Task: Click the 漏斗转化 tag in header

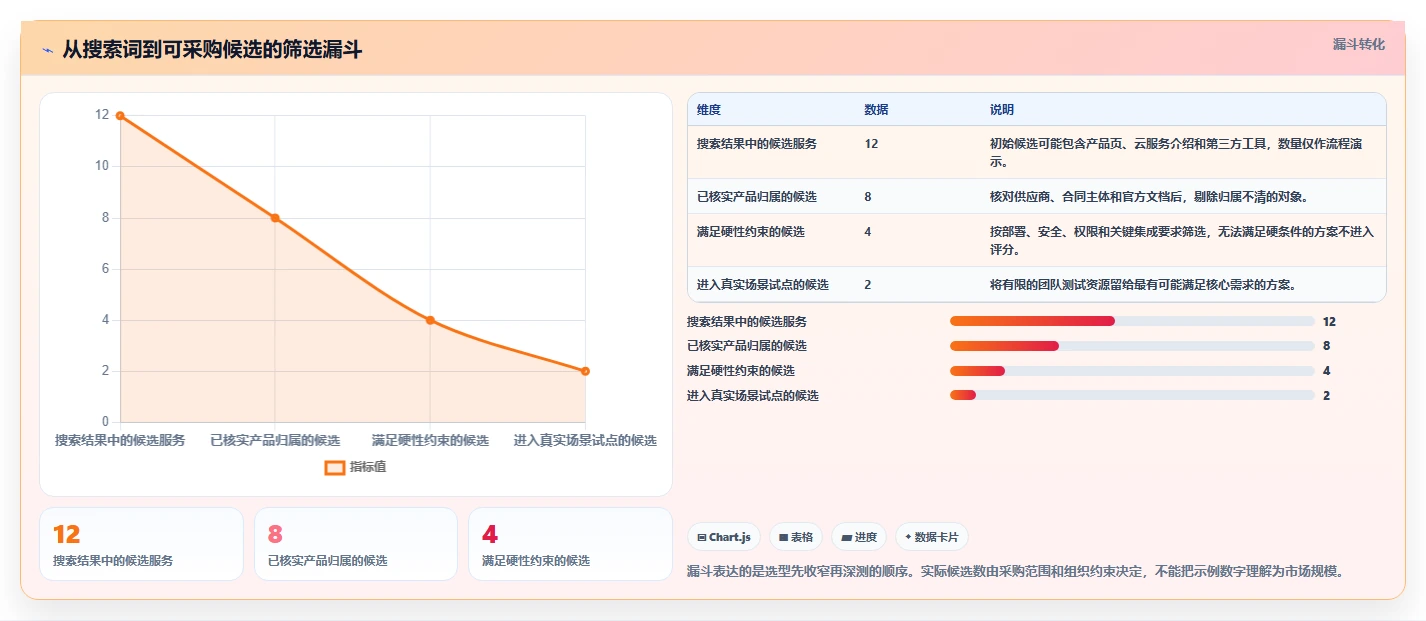Action: point(1359,44)
